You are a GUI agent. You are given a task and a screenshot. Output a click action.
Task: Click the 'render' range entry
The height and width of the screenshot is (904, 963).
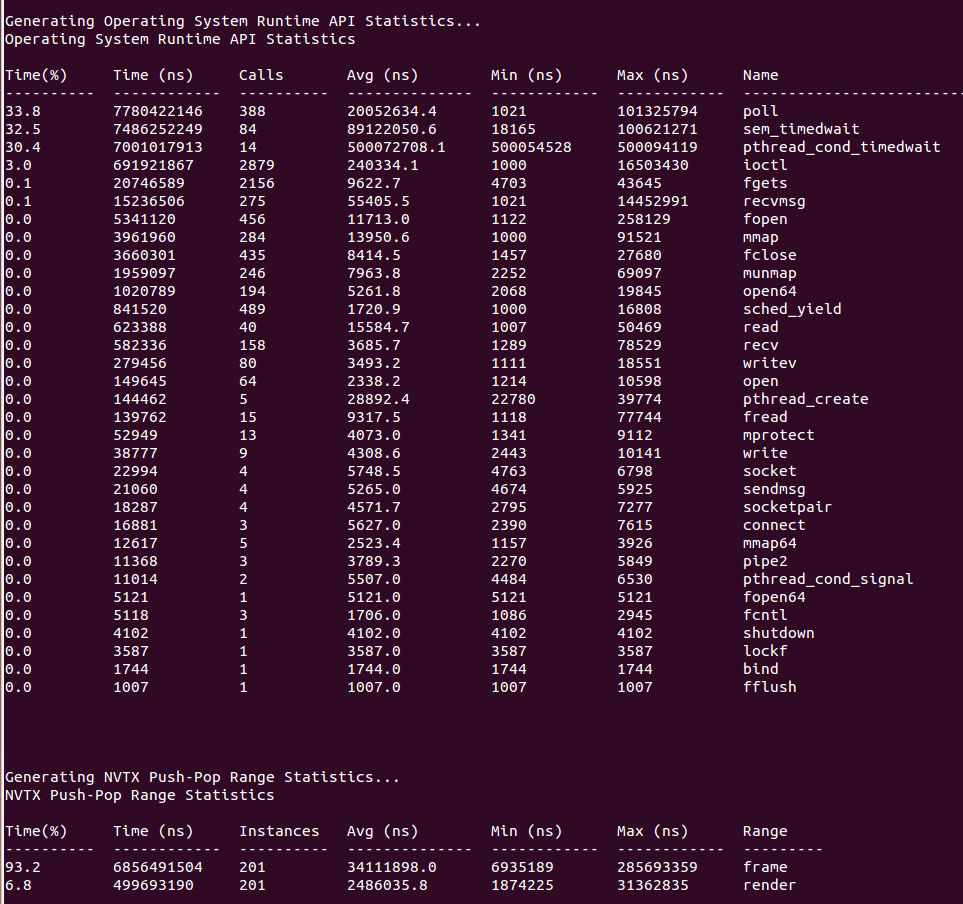(x=768, y=885)
